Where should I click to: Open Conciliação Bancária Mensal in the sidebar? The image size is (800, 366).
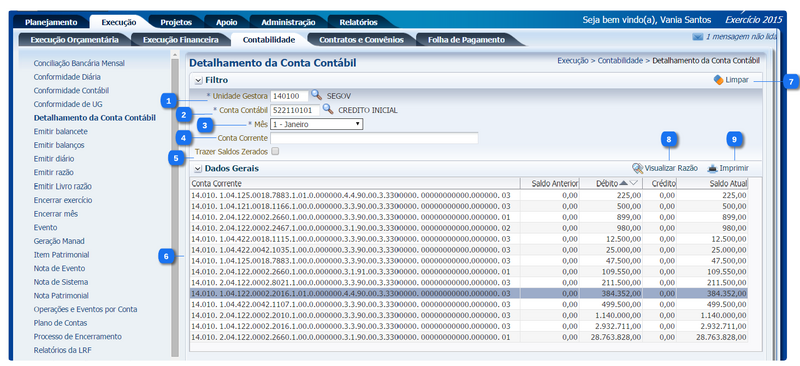[x=79, y=63]
